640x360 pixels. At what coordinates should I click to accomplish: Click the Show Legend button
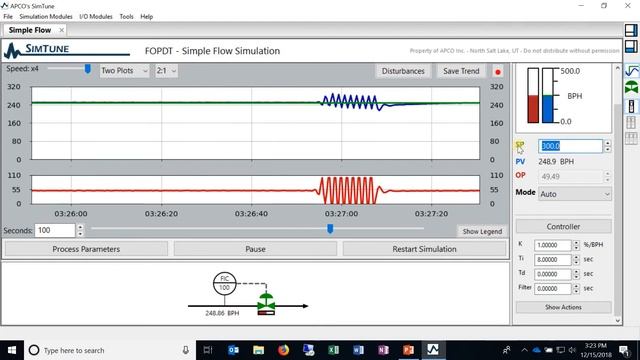pyautogui.click(x=482, y=231)
